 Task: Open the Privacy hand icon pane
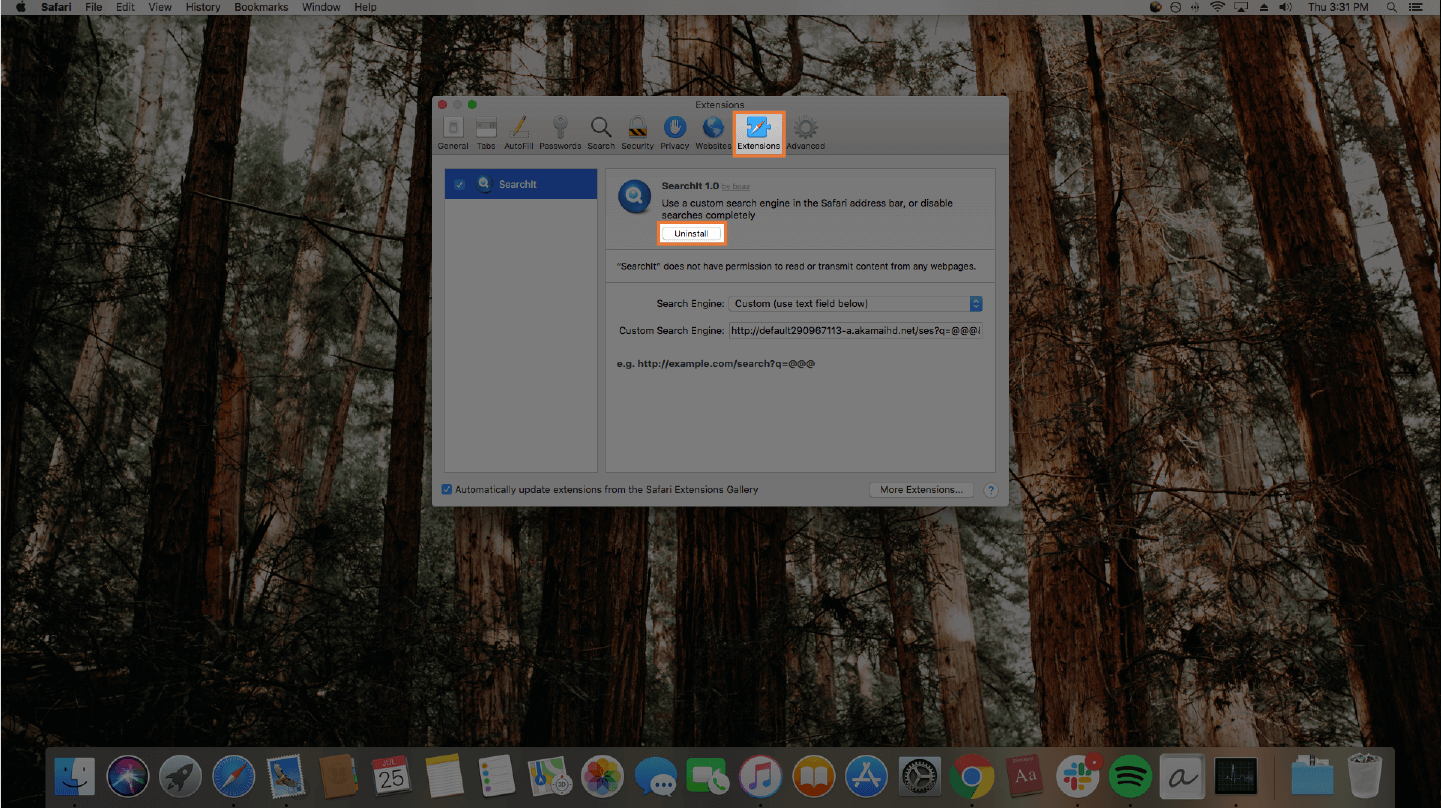click(x=675, y=132)
